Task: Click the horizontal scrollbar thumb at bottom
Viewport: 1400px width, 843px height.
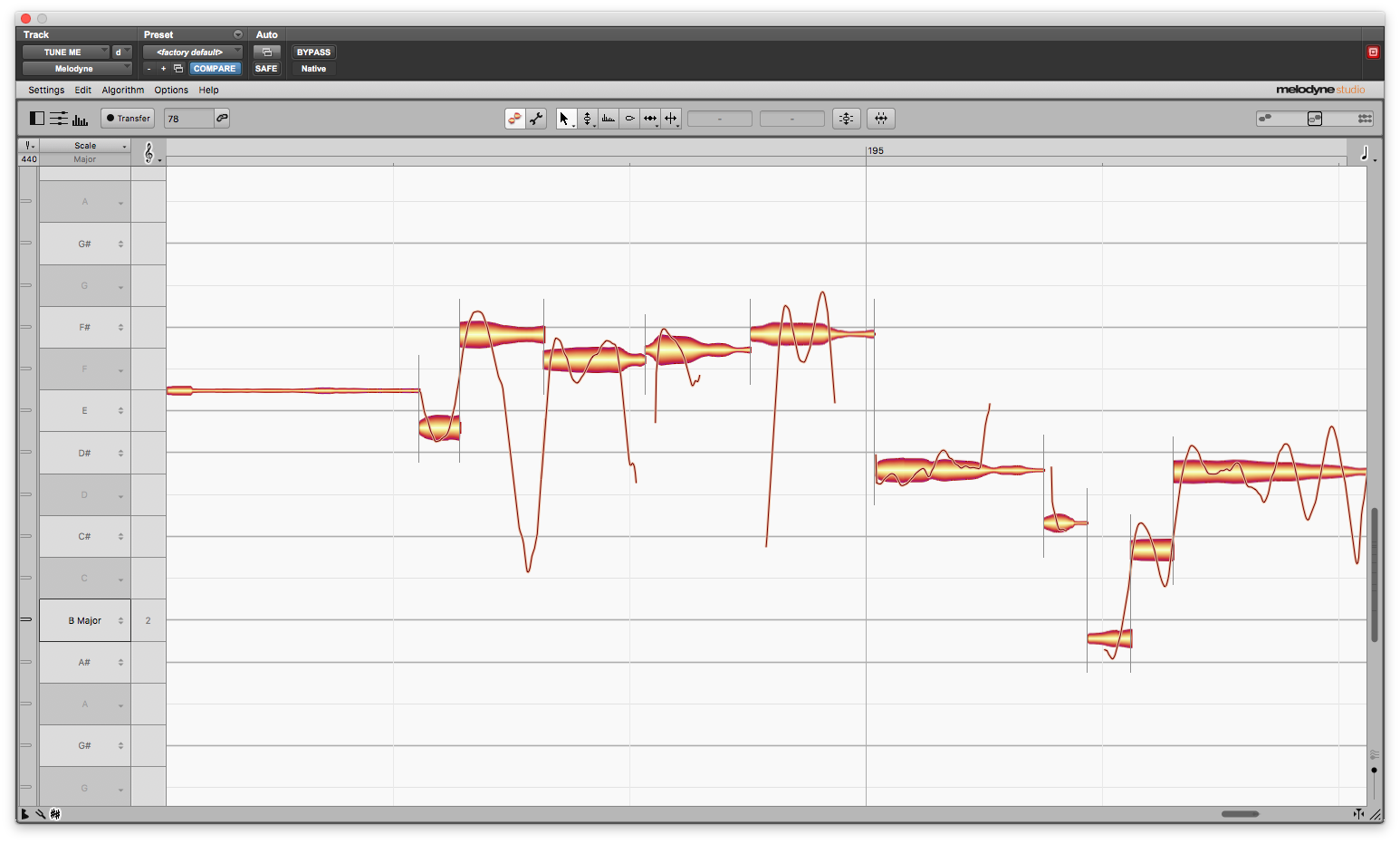Action: 1241,814
